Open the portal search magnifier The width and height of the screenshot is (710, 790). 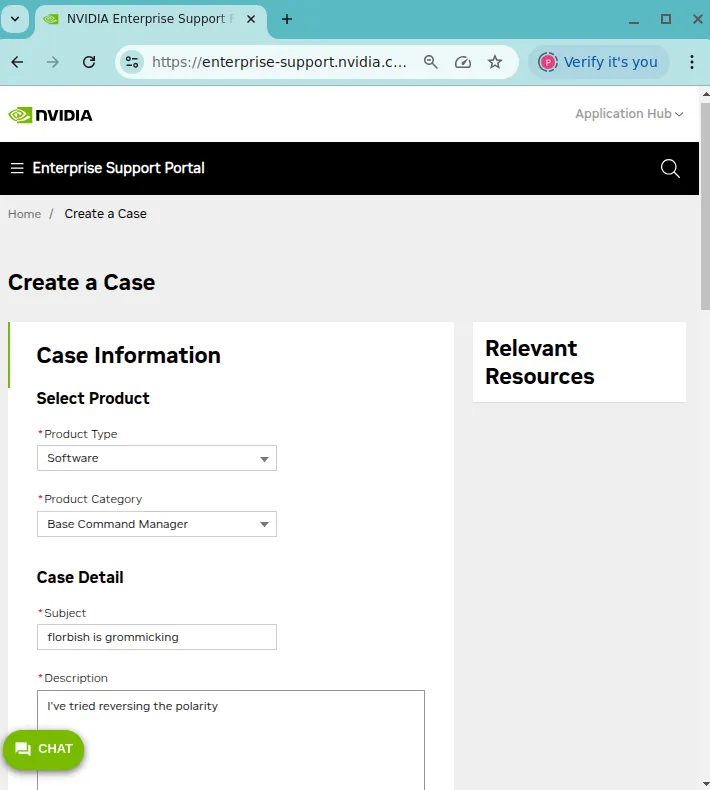click(x=670, y=168)
